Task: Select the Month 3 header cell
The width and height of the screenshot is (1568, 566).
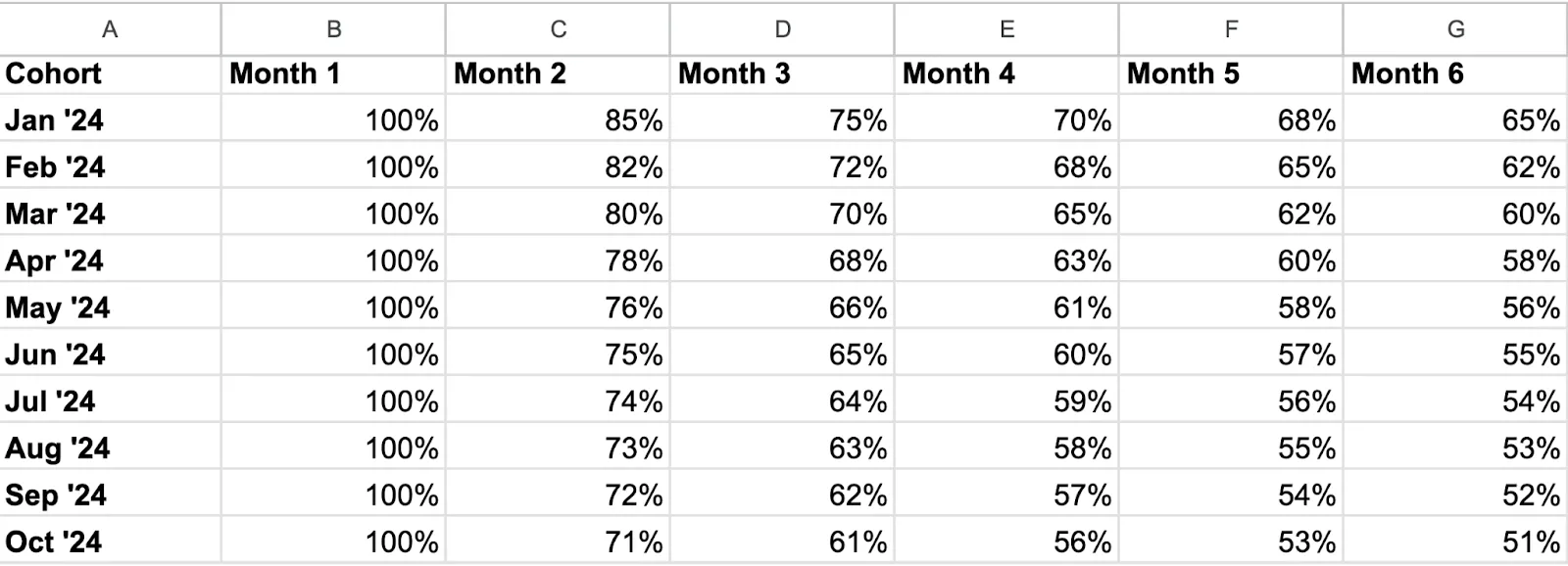Action: tap(782, 74)
